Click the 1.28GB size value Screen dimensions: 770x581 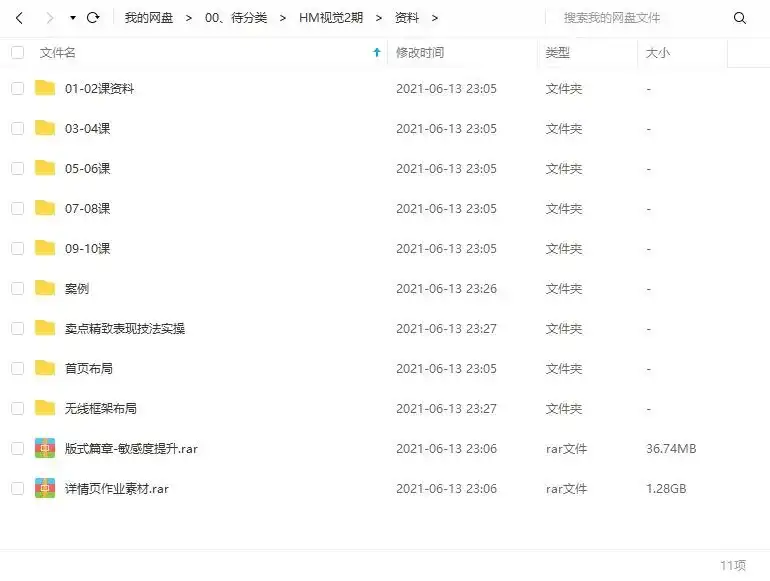pyautogui.click(x=666, y=489)
